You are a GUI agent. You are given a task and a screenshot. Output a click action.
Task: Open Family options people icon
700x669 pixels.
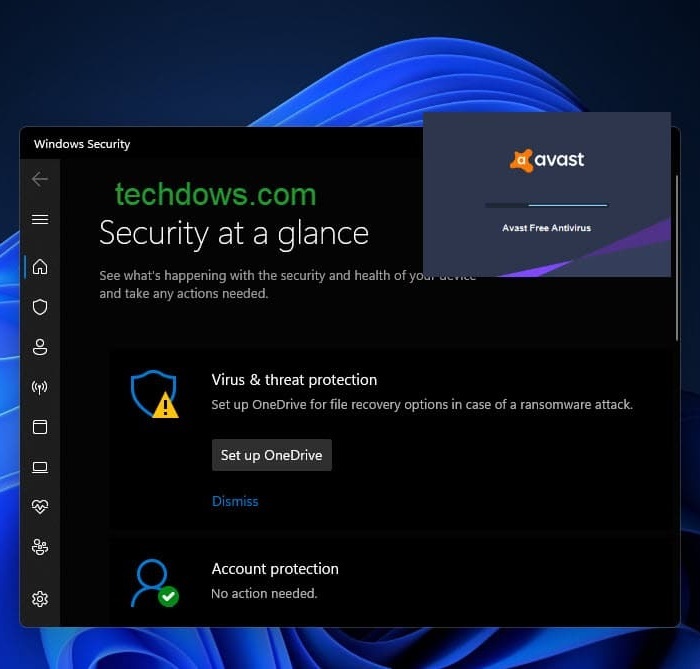(40, 547)
